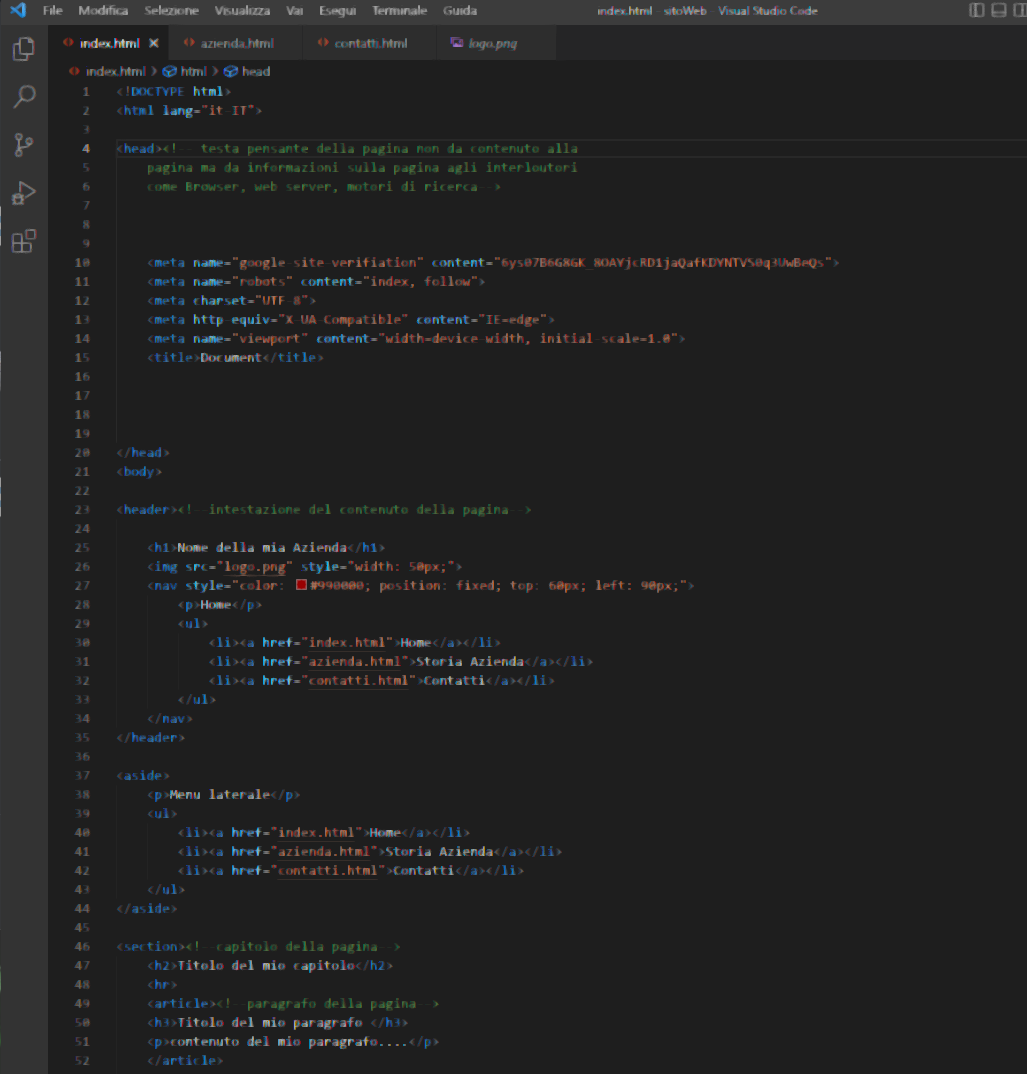Open the Extensions view
This screenshot has height=1074, width=1027.
click(24, 241)
